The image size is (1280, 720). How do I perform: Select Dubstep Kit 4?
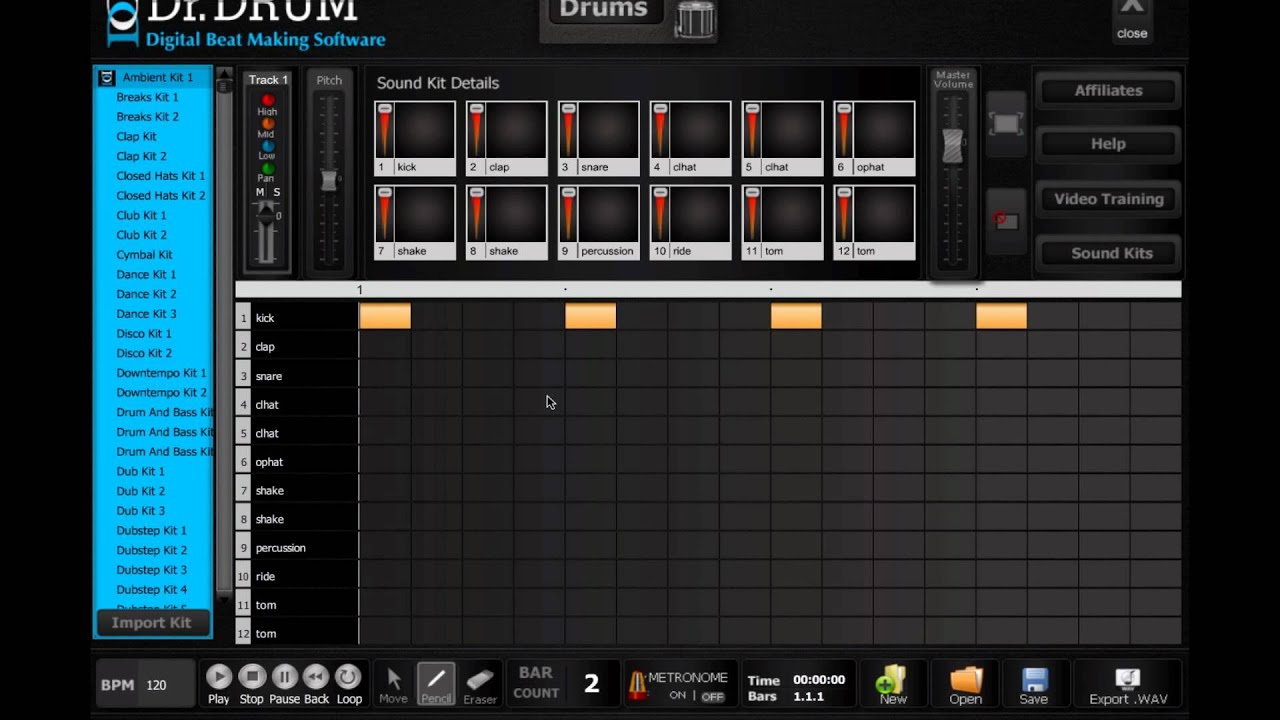153,590
